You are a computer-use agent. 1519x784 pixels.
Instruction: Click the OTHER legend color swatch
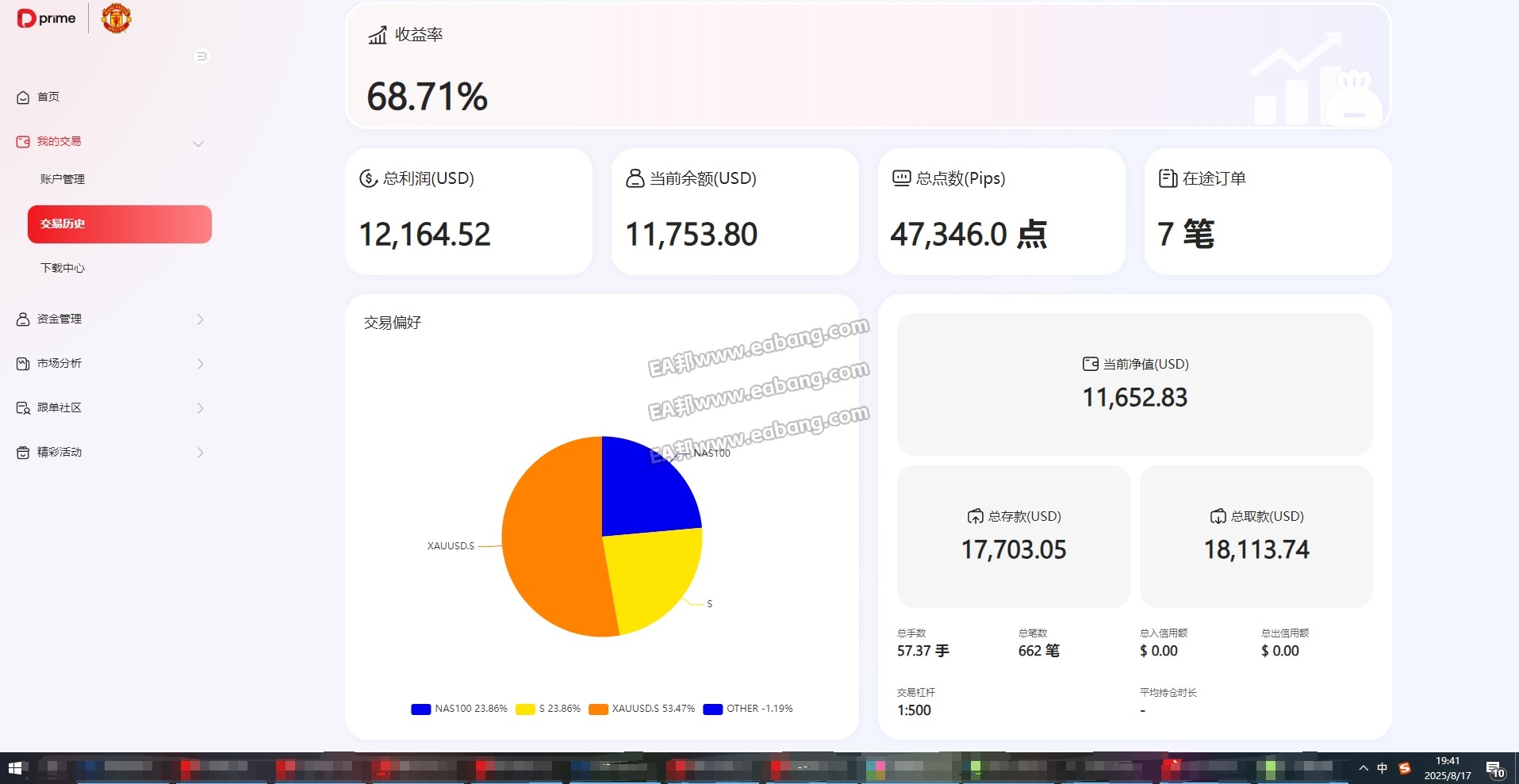click(x=712, y=709)
